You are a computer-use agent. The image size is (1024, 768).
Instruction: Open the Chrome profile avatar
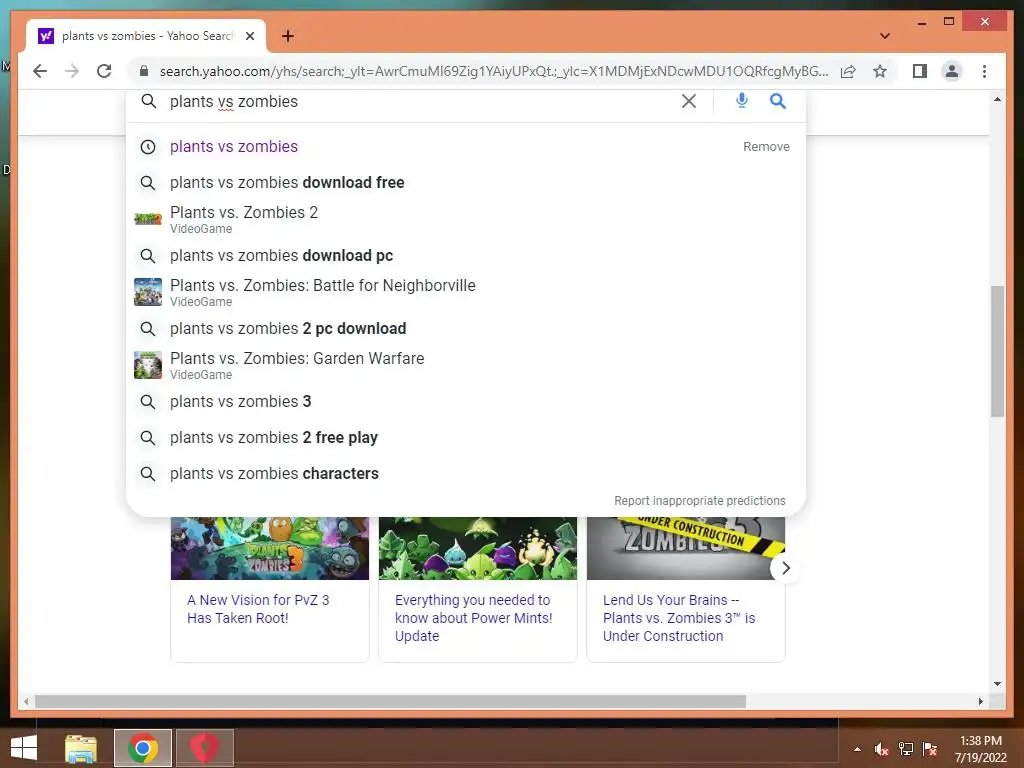[952, 71]
